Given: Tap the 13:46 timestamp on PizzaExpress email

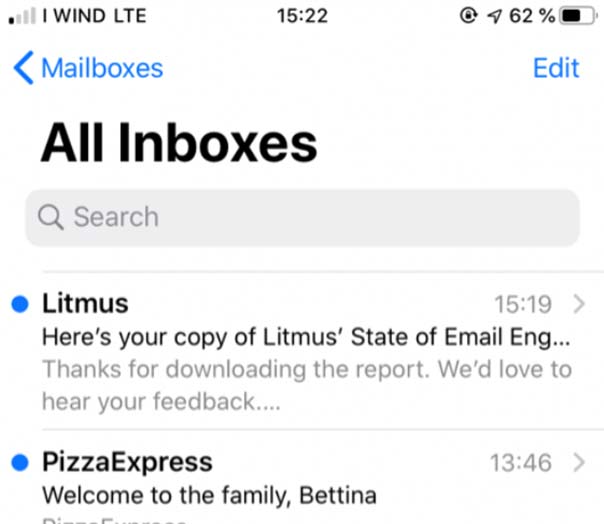Looking at the screenshot, I should (x=520, y=462).
